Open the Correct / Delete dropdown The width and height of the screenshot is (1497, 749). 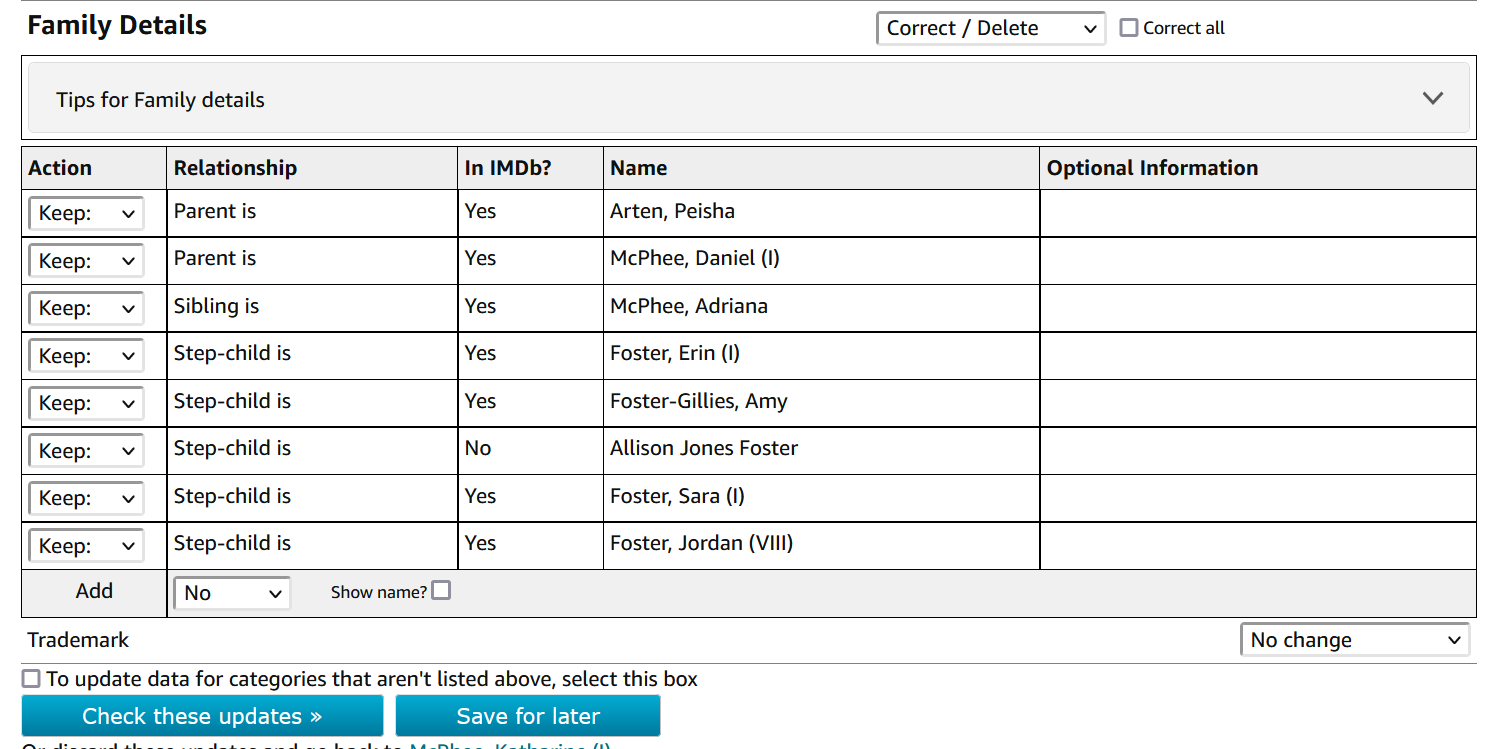click(x=990, y=28)
